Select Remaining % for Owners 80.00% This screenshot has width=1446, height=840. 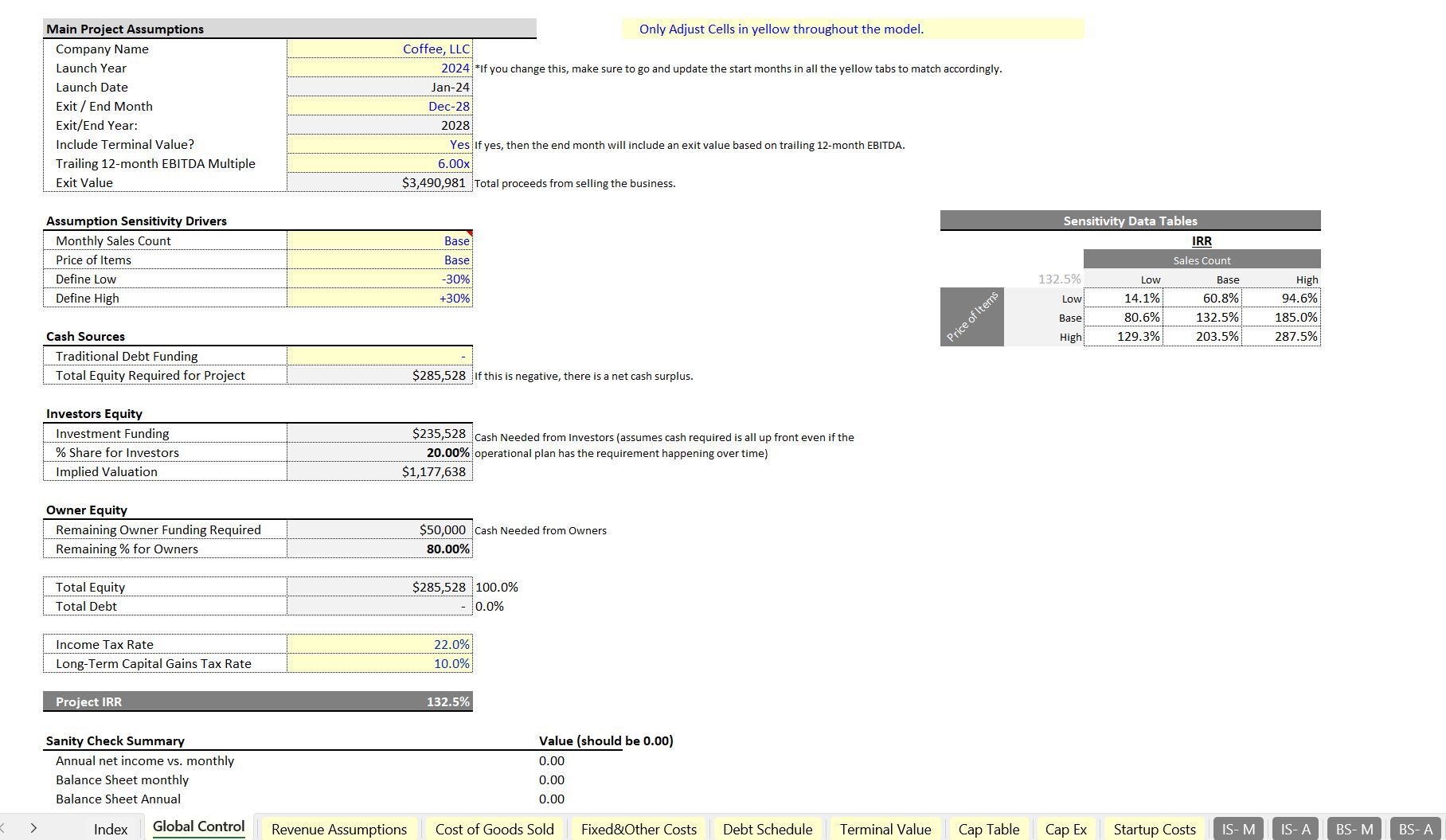click(x=379, y=549)
